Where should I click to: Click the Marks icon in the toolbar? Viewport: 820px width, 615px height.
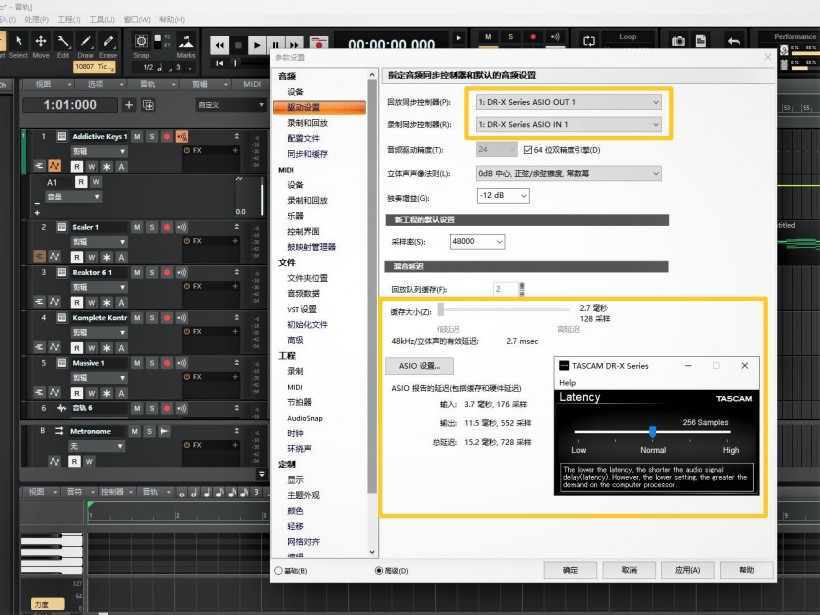(185, 40)
